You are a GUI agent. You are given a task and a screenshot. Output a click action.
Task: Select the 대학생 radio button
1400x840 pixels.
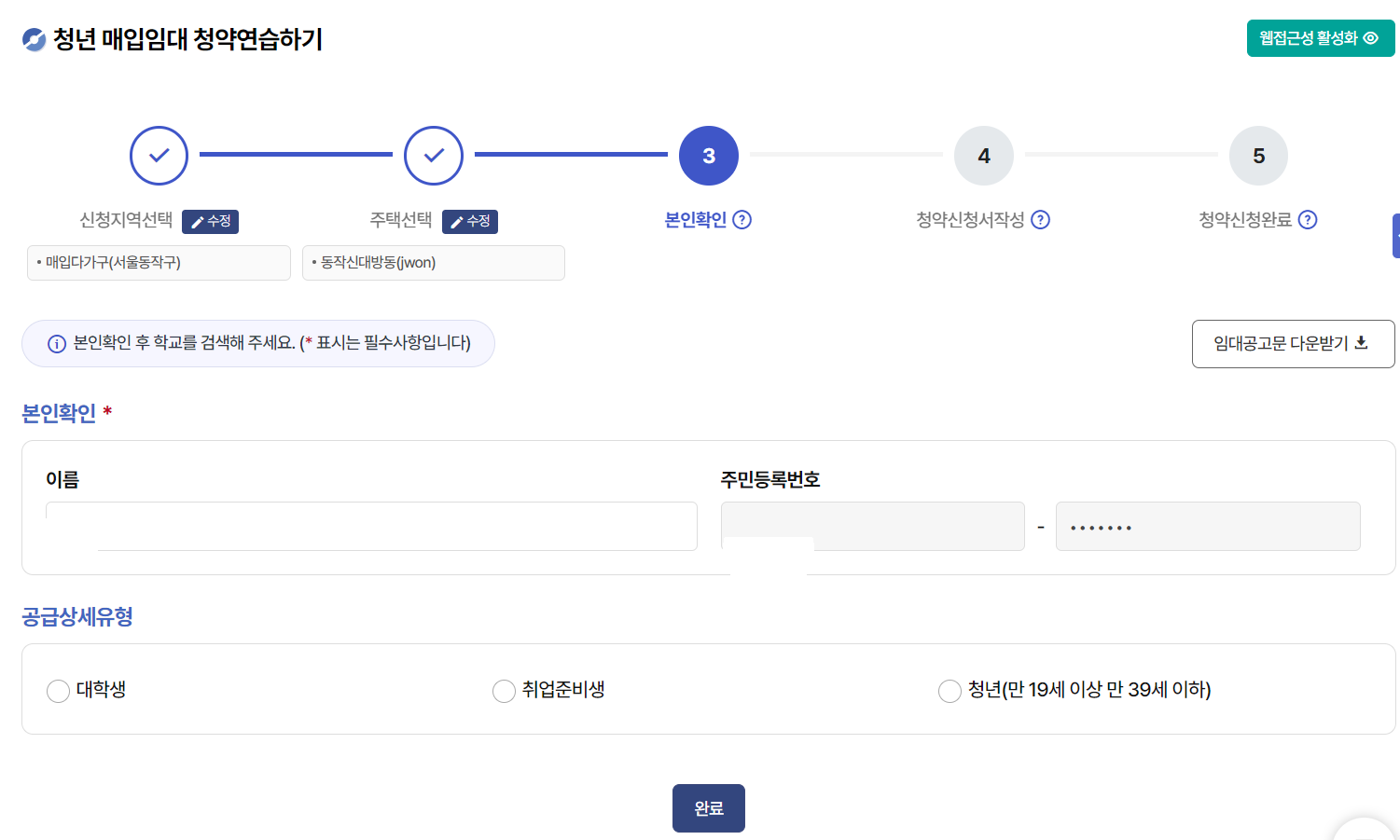[x=57, y=691]
